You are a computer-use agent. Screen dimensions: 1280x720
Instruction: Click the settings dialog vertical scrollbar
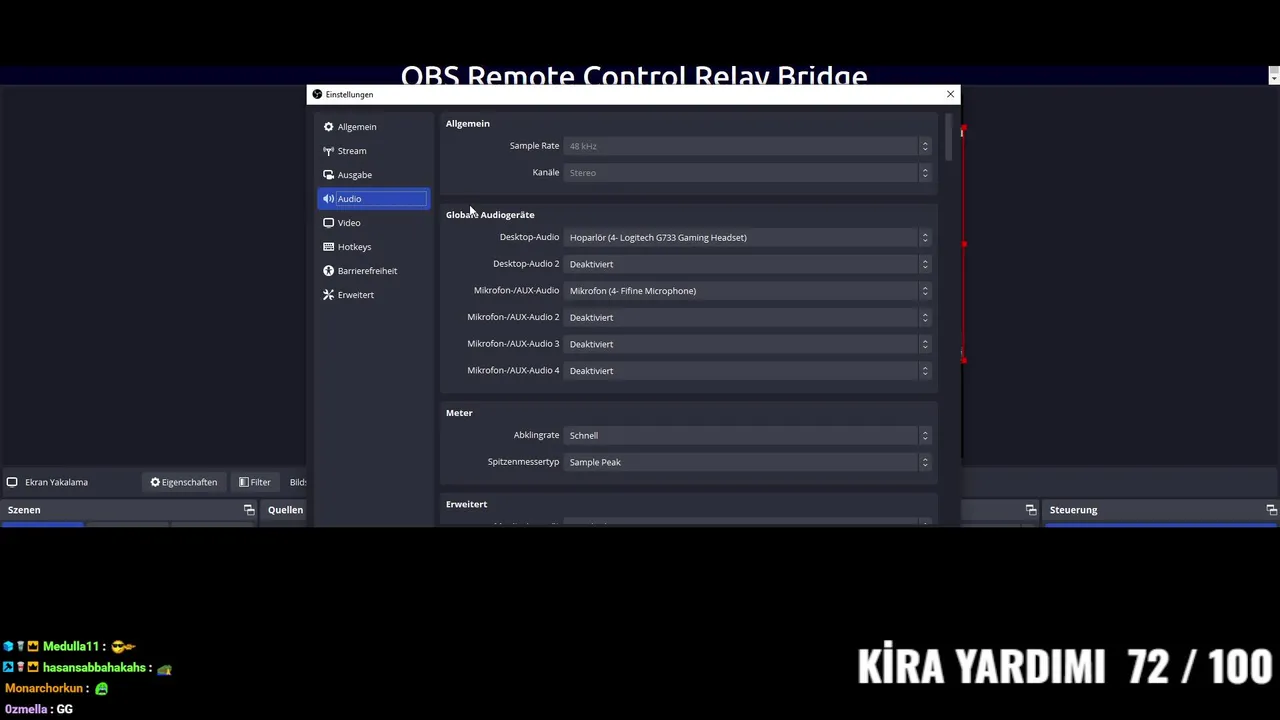pos(948,136)
